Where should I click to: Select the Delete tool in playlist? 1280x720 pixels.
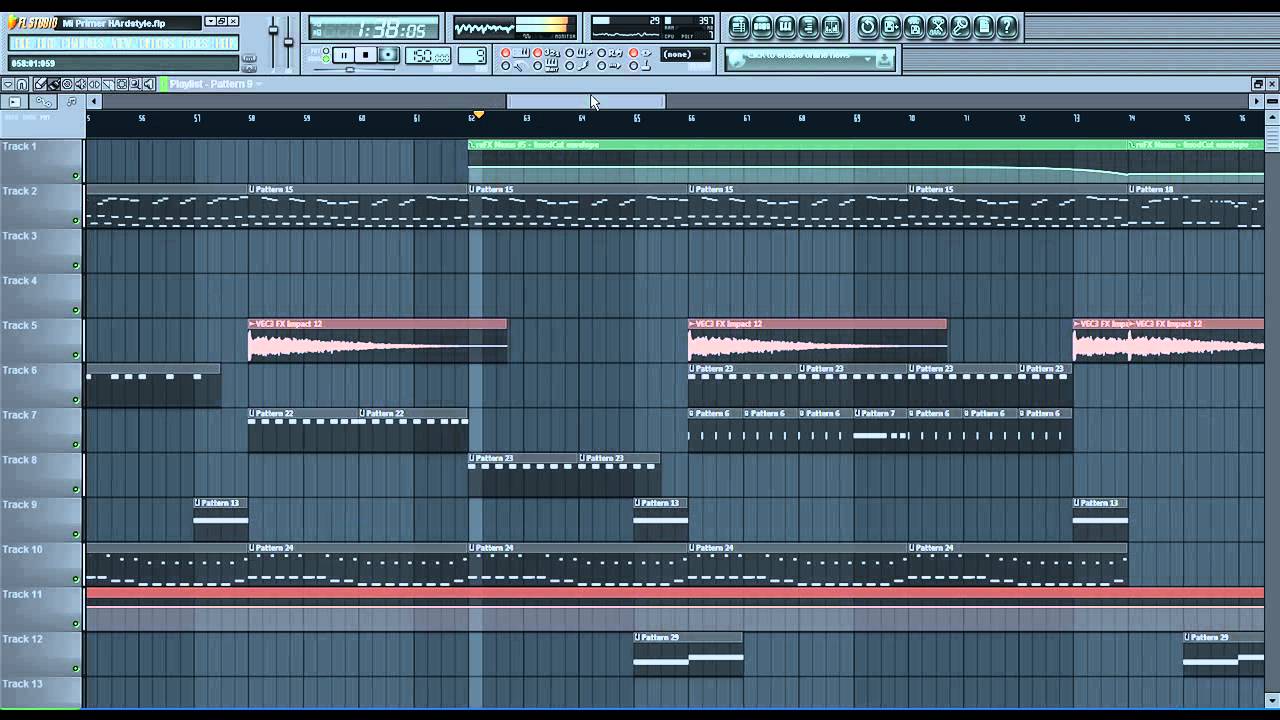coord(67,85)
